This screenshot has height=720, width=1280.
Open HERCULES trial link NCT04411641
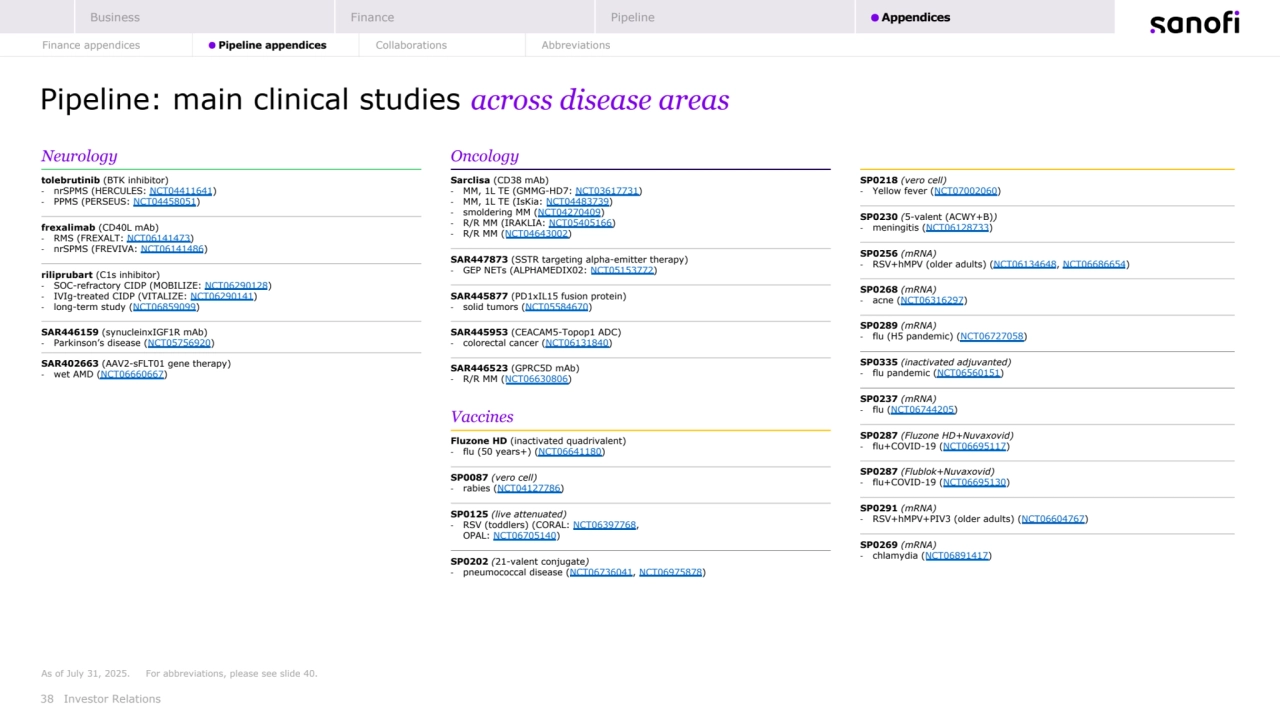click(x=181, y=191)
